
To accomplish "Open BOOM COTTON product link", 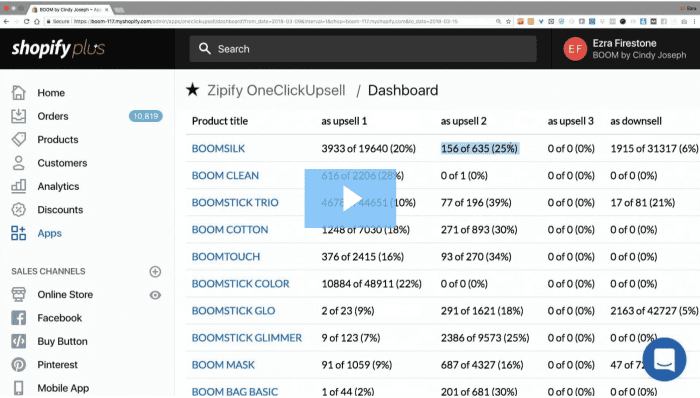I will click(x=230, y=230).
